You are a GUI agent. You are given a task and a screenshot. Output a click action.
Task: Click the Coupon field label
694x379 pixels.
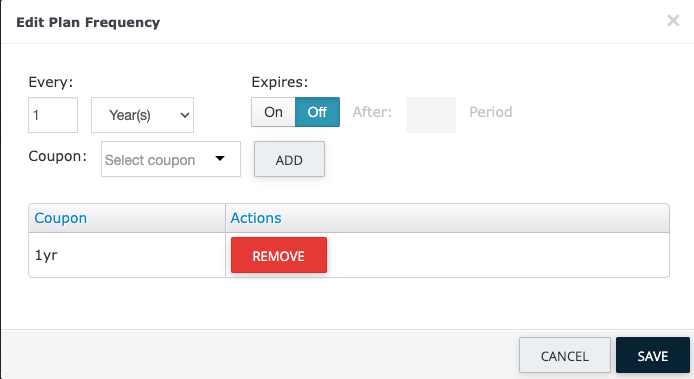(58, 156)
